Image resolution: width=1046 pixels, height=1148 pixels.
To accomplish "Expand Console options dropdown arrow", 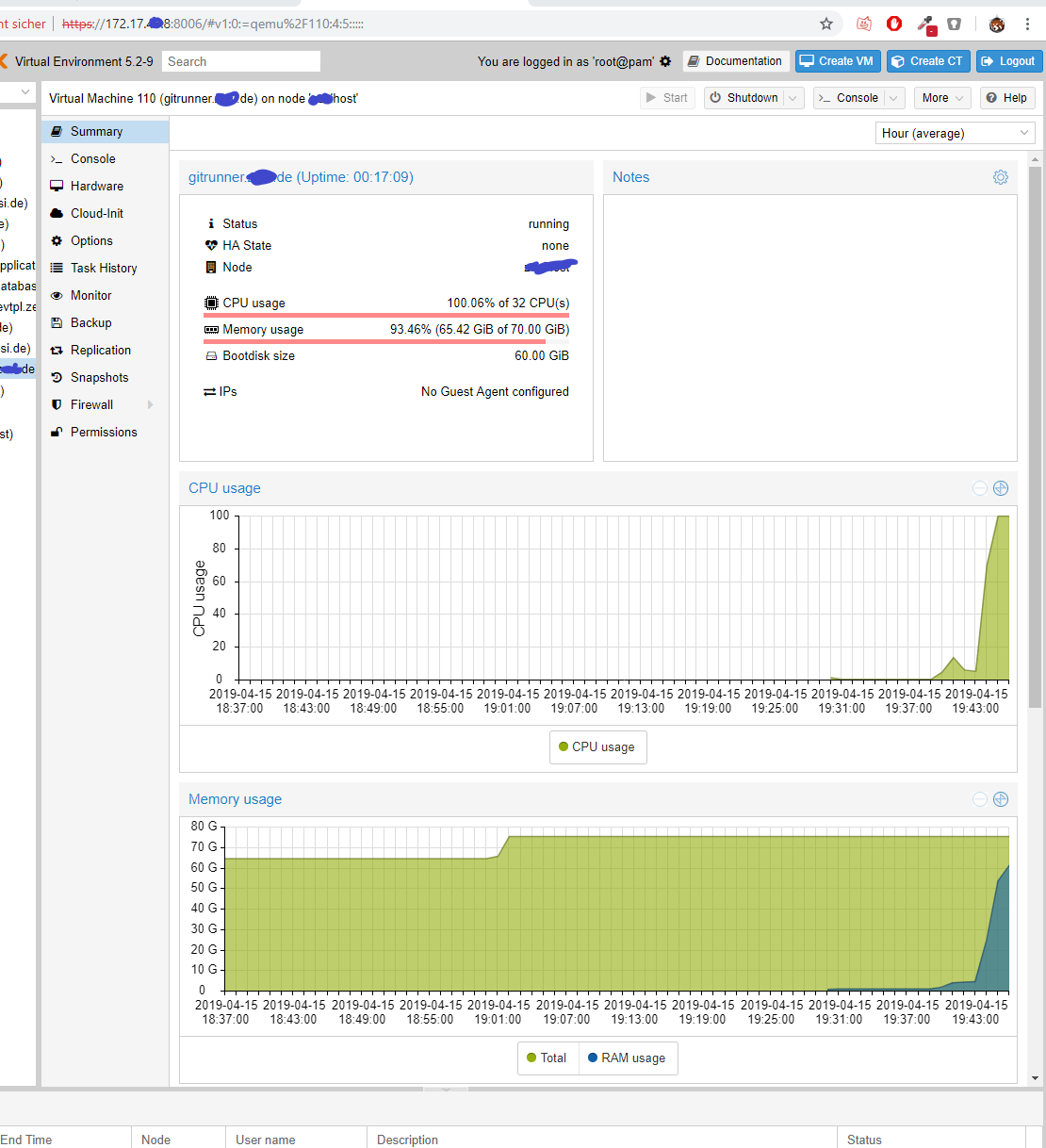I will (x=894, y=98).
